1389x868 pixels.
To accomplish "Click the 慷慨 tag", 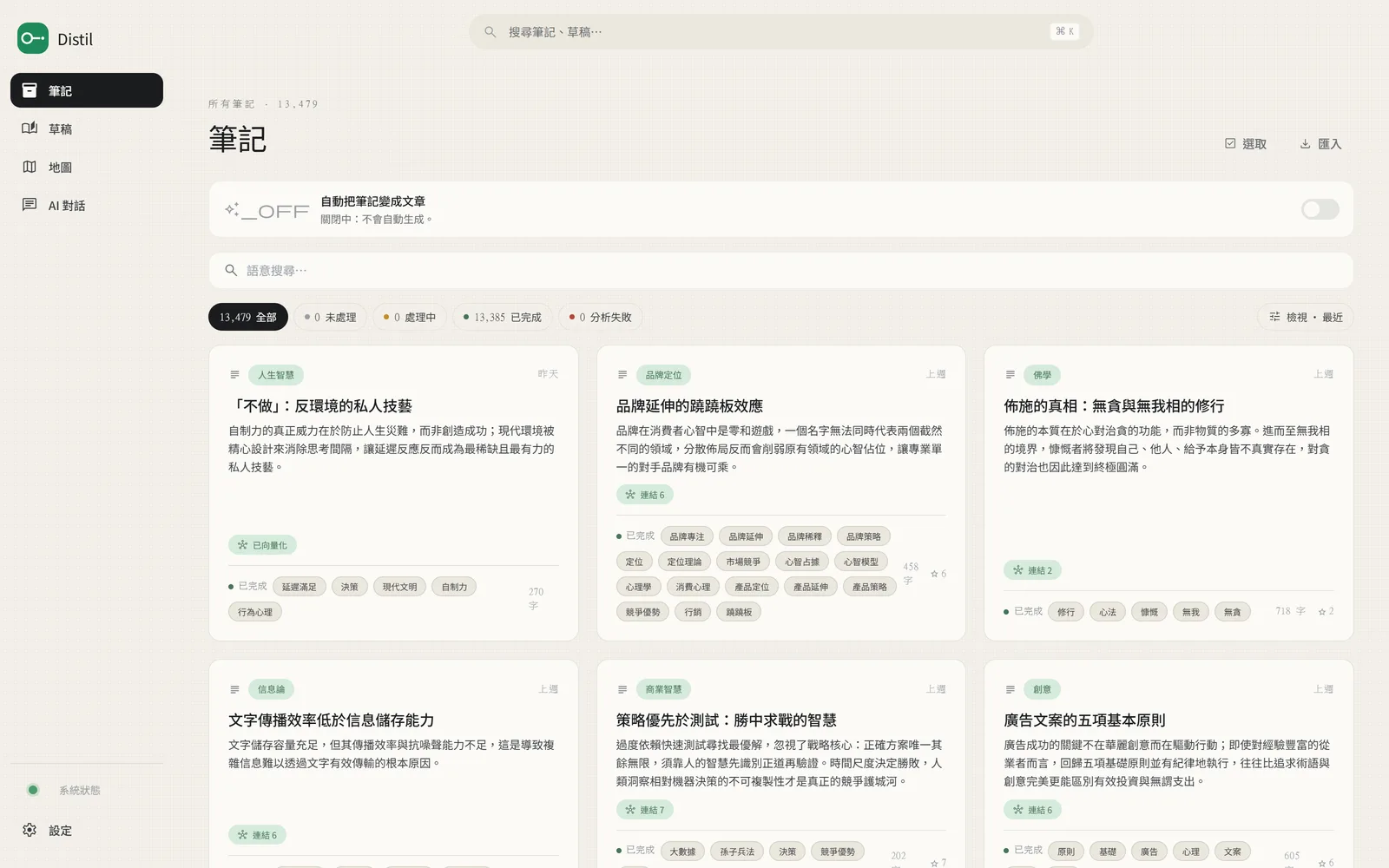I will 1149,612.
